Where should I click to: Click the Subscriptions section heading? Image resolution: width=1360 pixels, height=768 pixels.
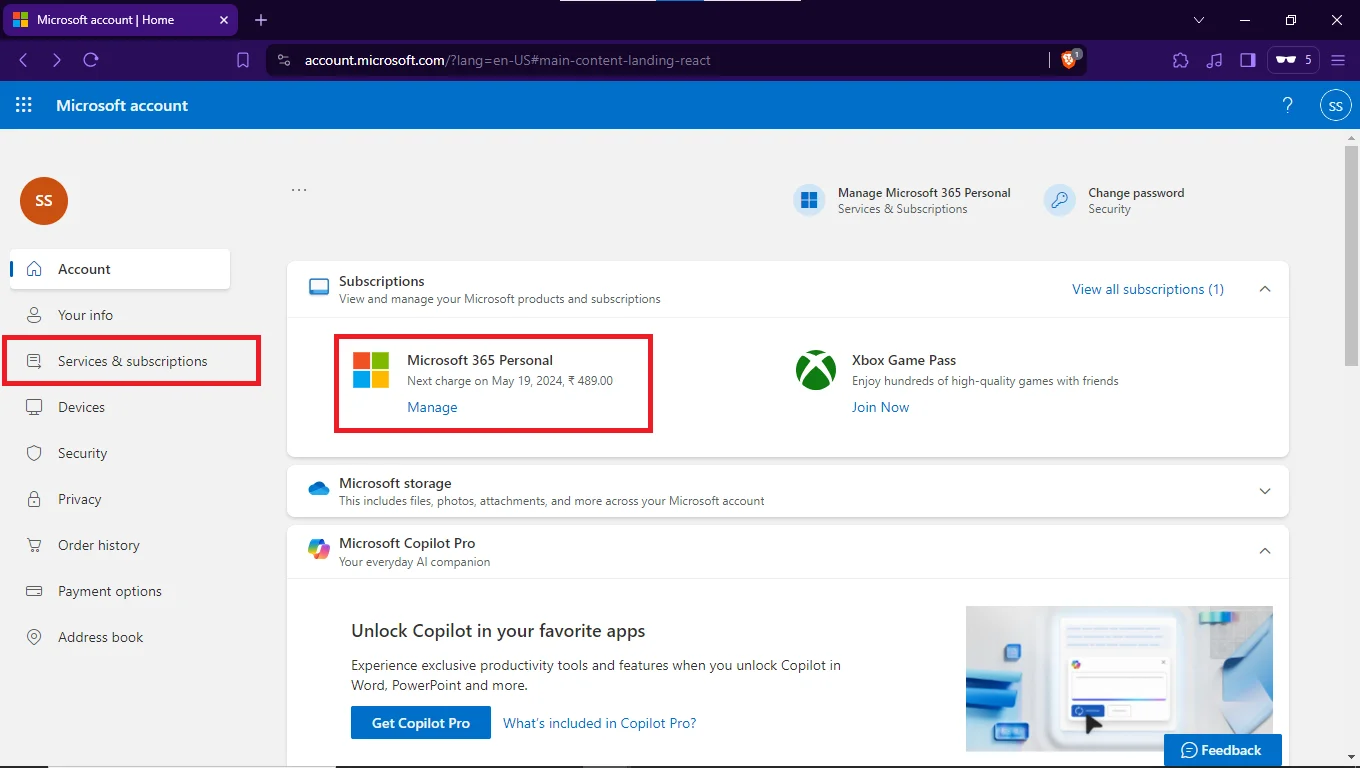(382, 281)
